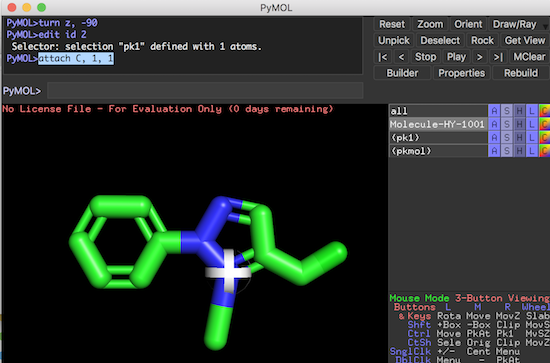550x363 pixels.
Task: Open Hide menu for (pk1)
Action: [519, 137]
